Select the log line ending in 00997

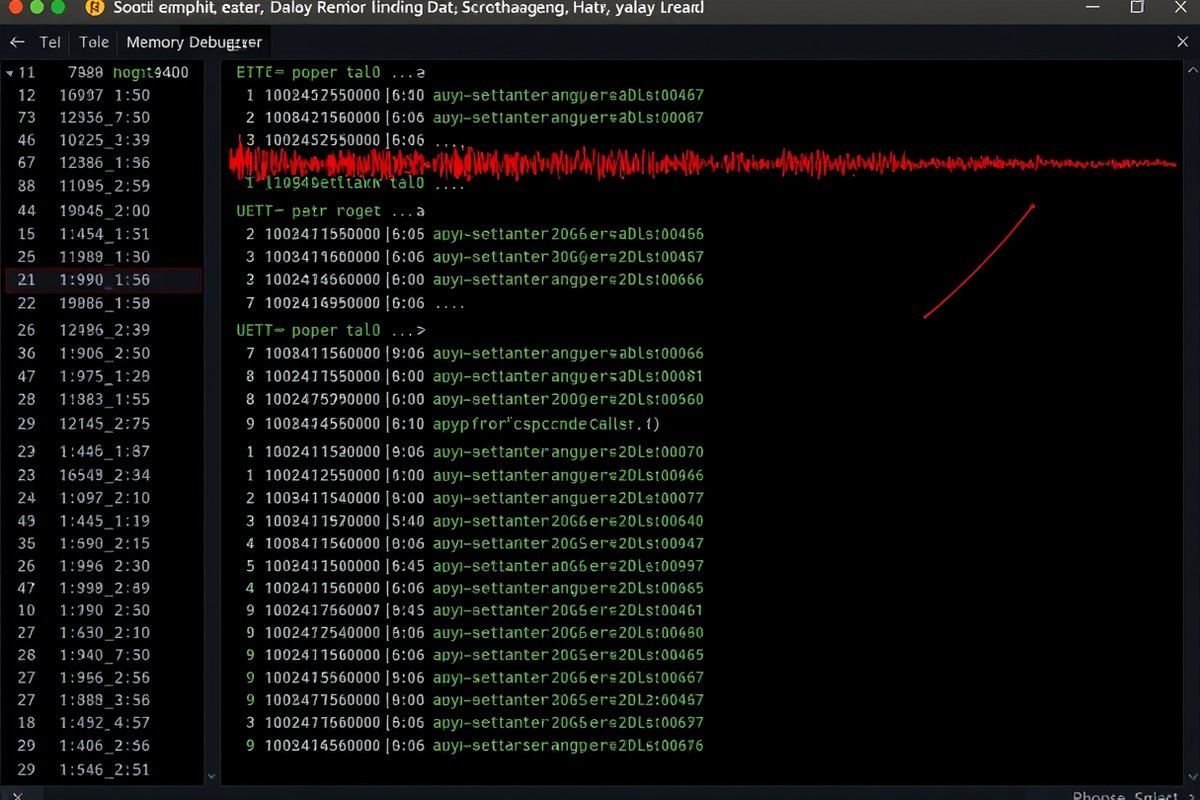[474, 566]
